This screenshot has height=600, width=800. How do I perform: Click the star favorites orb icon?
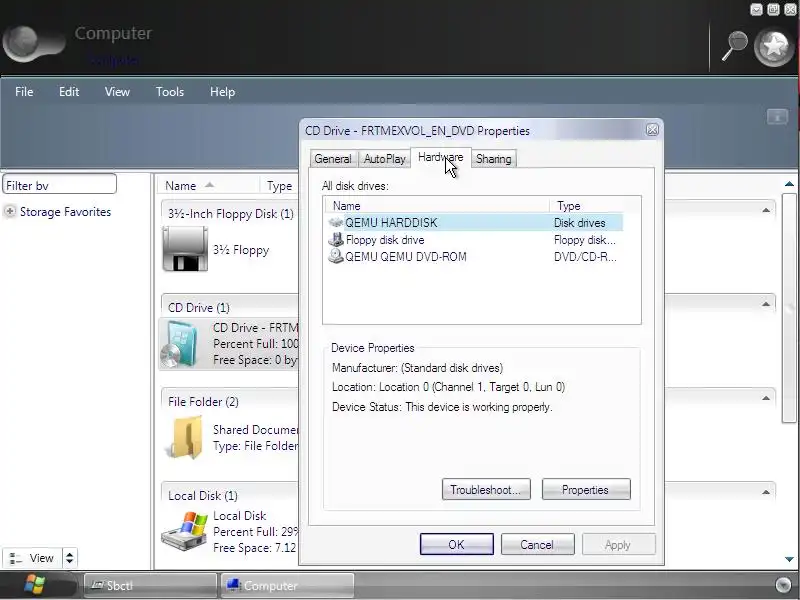click(x=774, y=46)
